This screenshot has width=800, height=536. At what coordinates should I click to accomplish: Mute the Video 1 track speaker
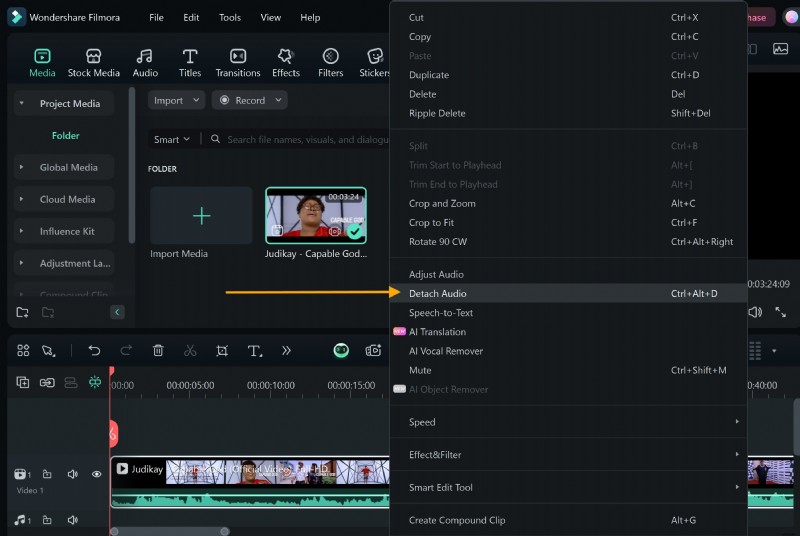pos(72,474)
